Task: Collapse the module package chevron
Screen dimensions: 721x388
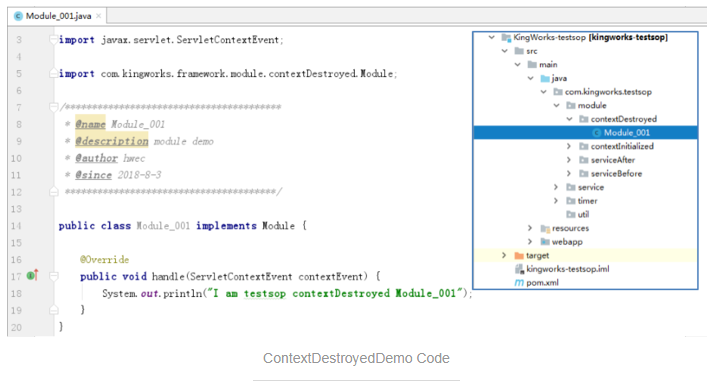Action: (x=556, y=105)
